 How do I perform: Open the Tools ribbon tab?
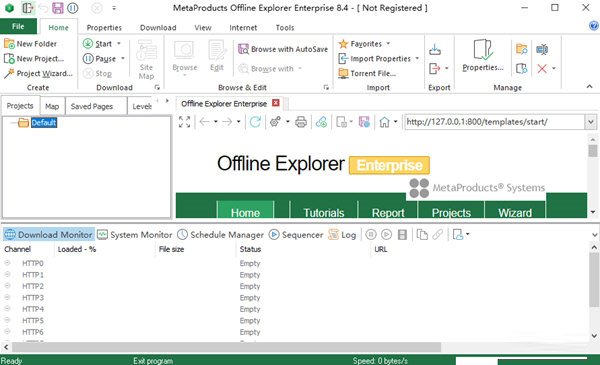[285, 28]
